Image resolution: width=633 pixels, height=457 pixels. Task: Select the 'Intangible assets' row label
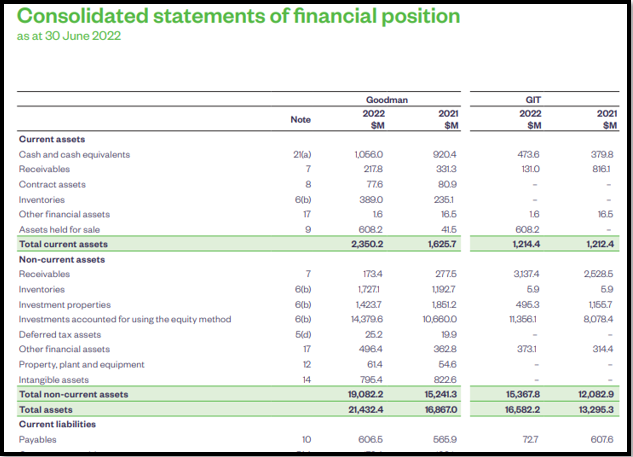[54, 380]
